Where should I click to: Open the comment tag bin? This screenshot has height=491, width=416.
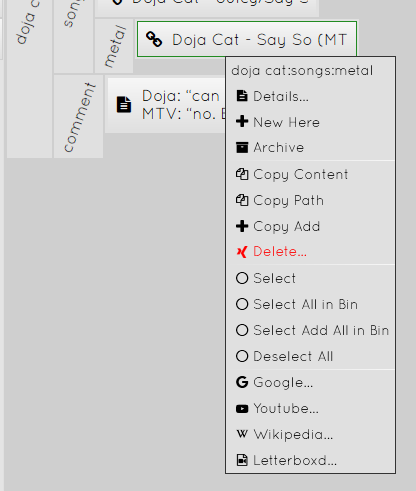point(78,116)
